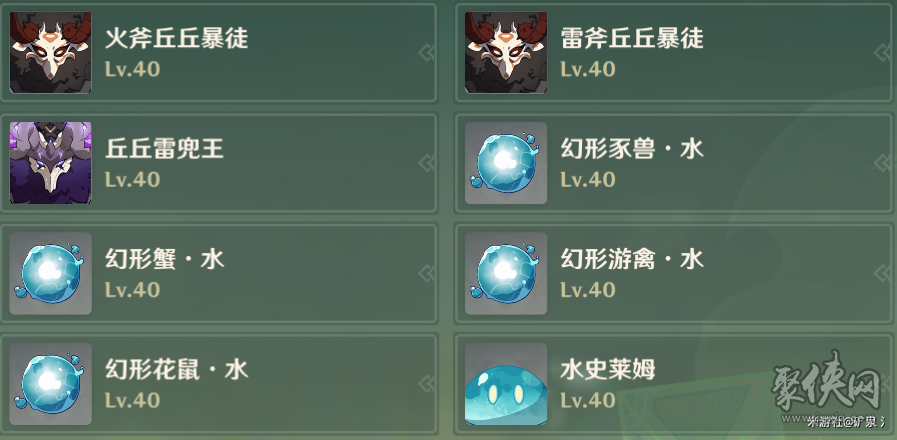897x440 pixels.
Task: Click the 幻形游禽·水 enemy name
Action: tap(632, 260)
